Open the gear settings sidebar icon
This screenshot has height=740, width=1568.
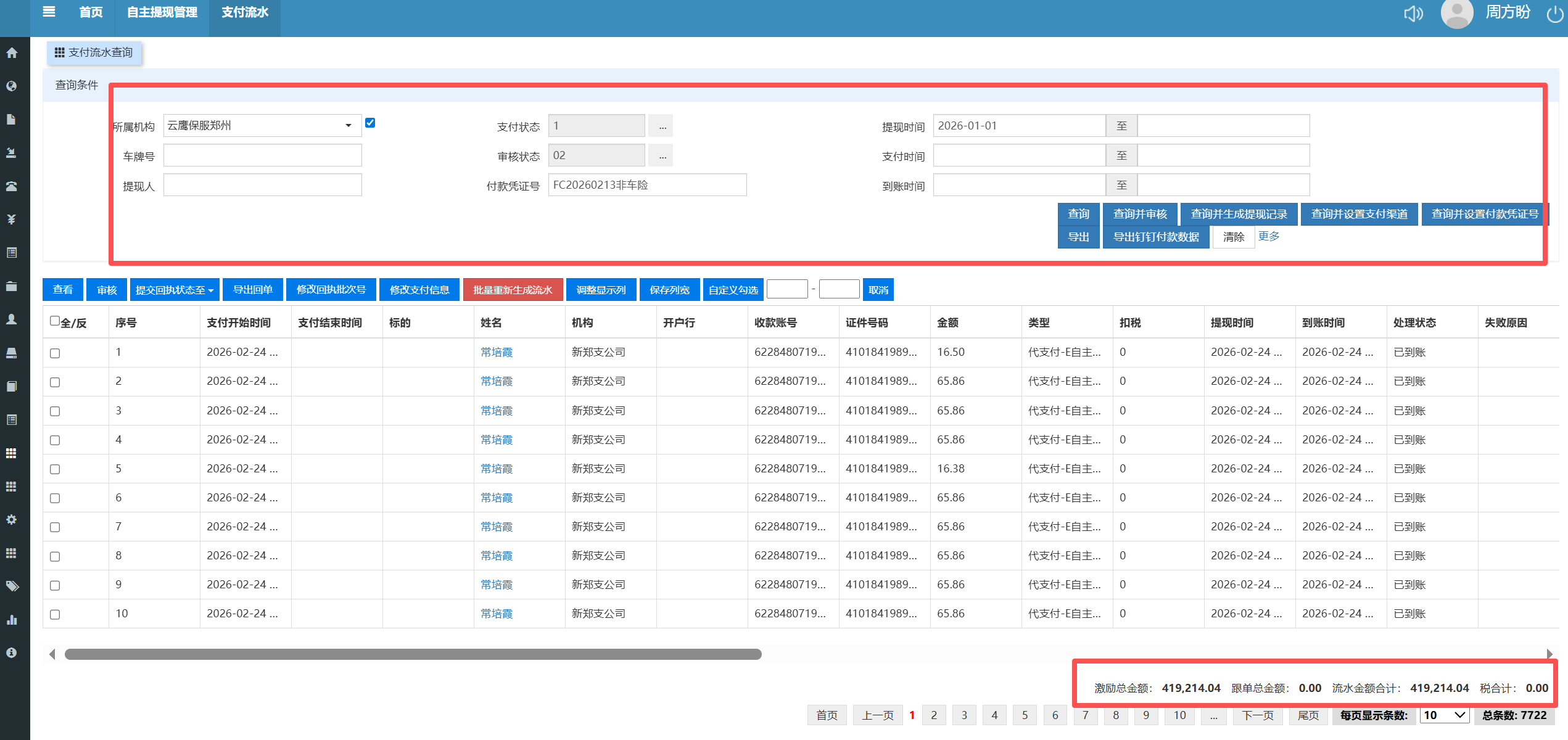[12, 520]
